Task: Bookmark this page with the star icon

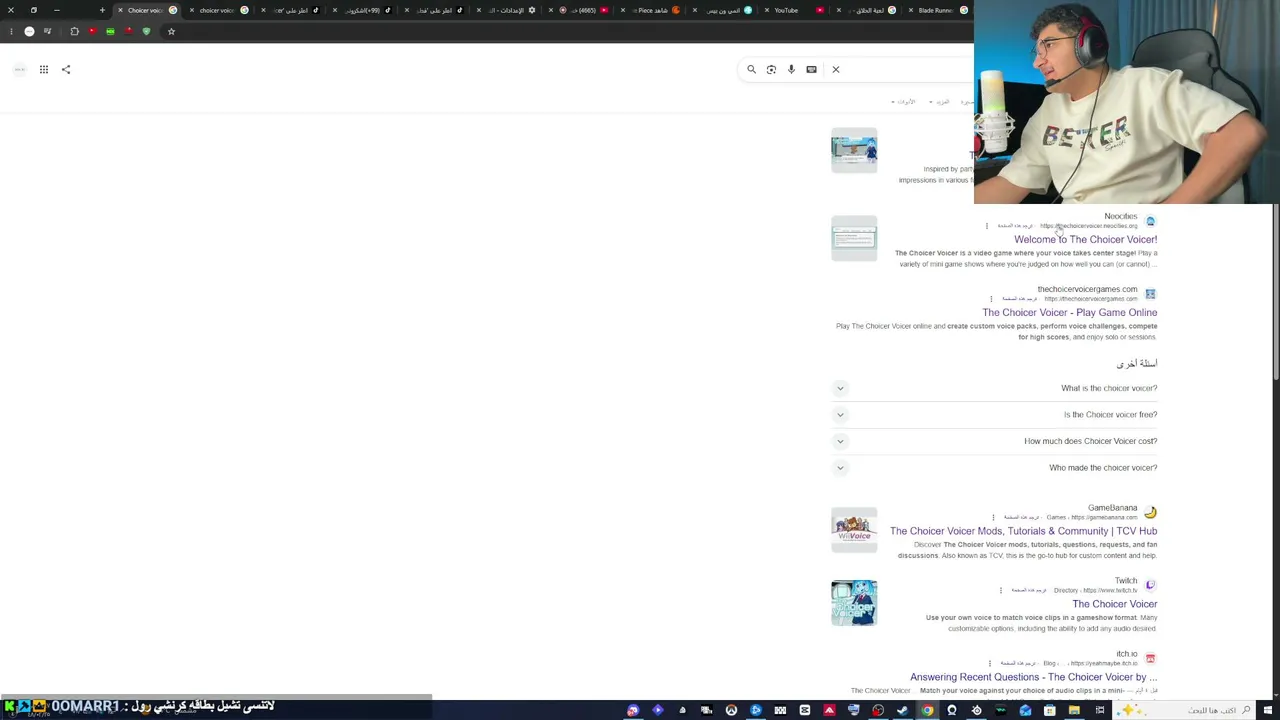Action: [171, 32]
